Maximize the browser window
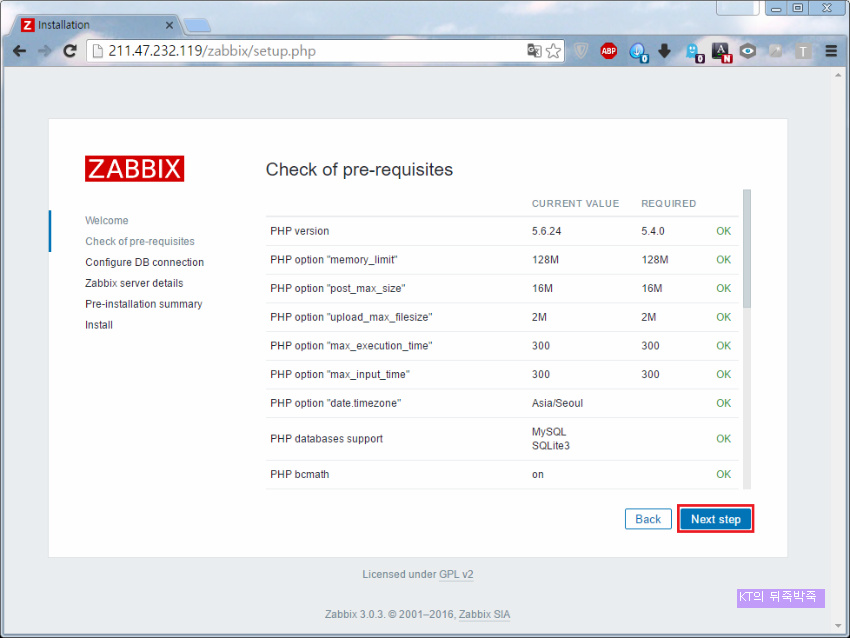This screenshot has width=850, height=638. click(x=798, y=8)
